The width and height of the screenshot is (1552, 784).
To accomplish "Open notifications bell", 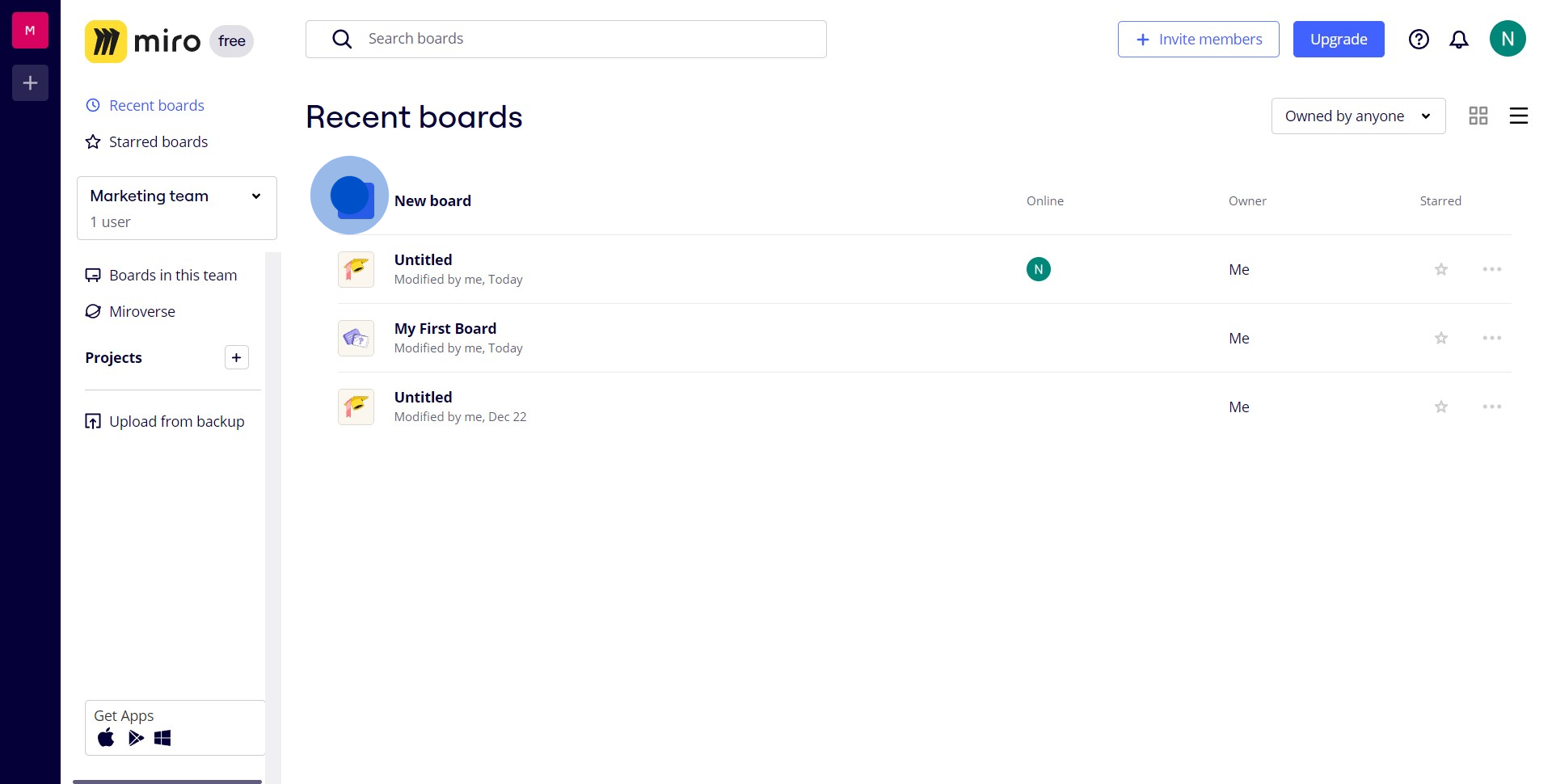I will click(1459, 40).
